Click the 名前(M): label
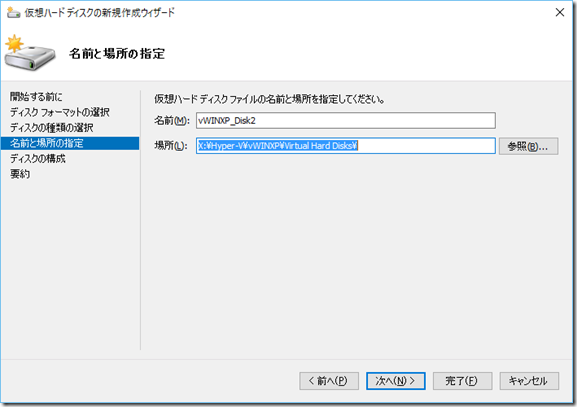The image size is (577, 407). [172, 121]
